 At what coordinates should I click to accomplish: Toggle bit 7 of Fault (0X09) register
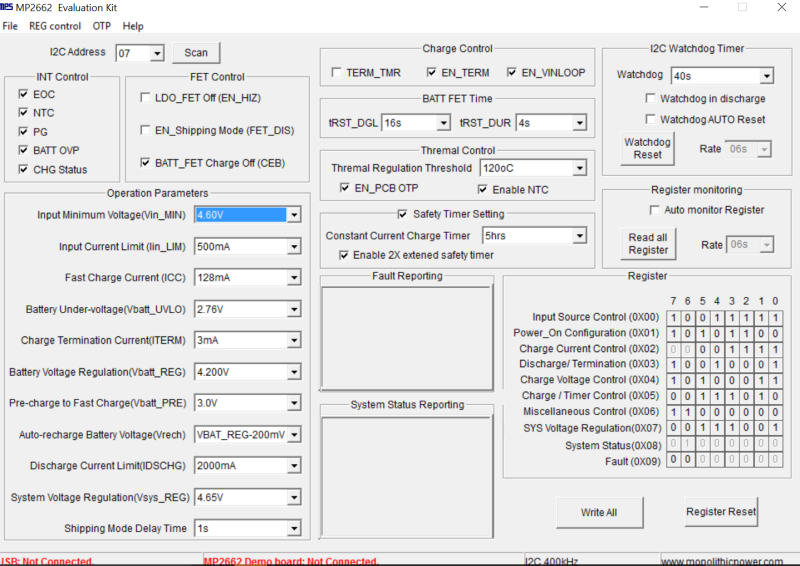(673, 459)
